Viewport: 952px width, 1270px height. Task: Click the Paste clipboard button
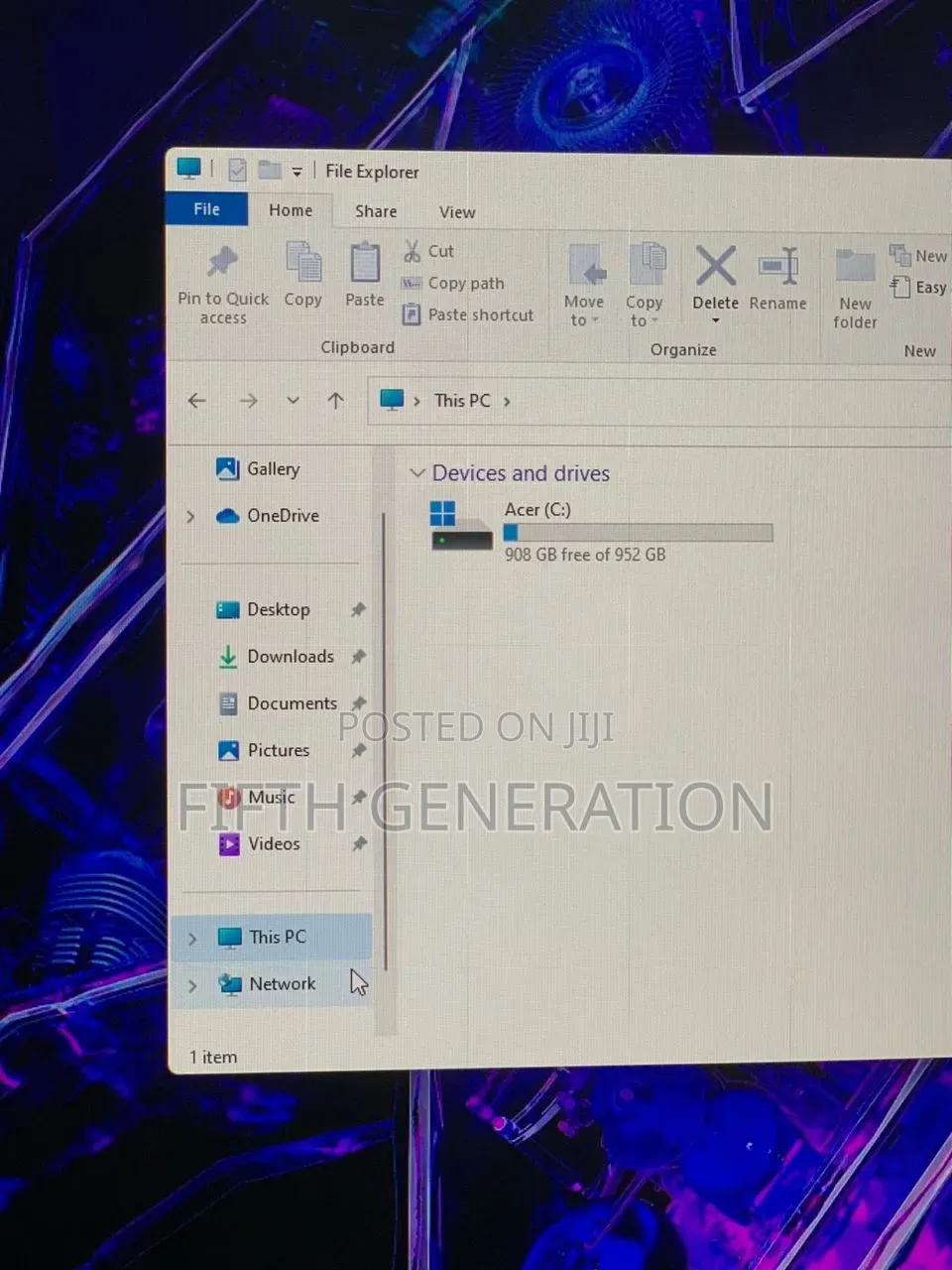(x=365, y=275)
